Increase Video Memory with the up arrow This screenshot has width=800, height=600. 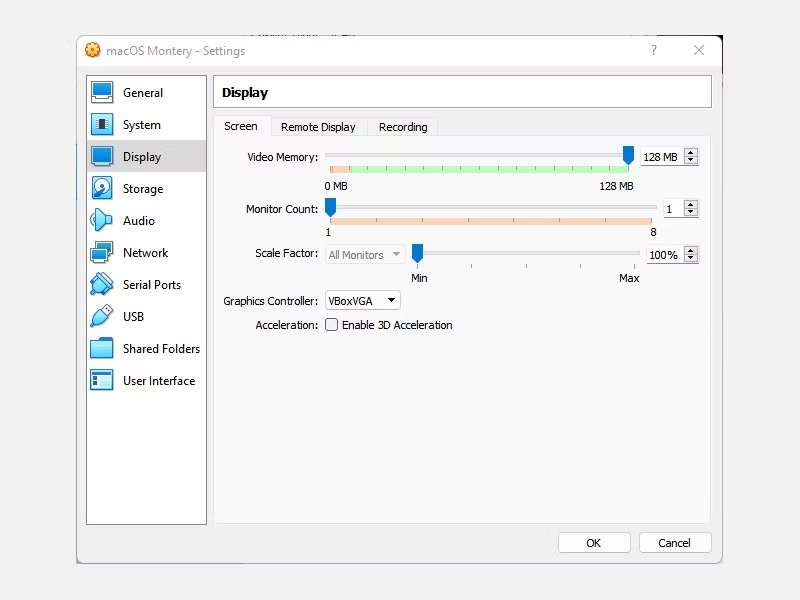[x=691, y=153]
